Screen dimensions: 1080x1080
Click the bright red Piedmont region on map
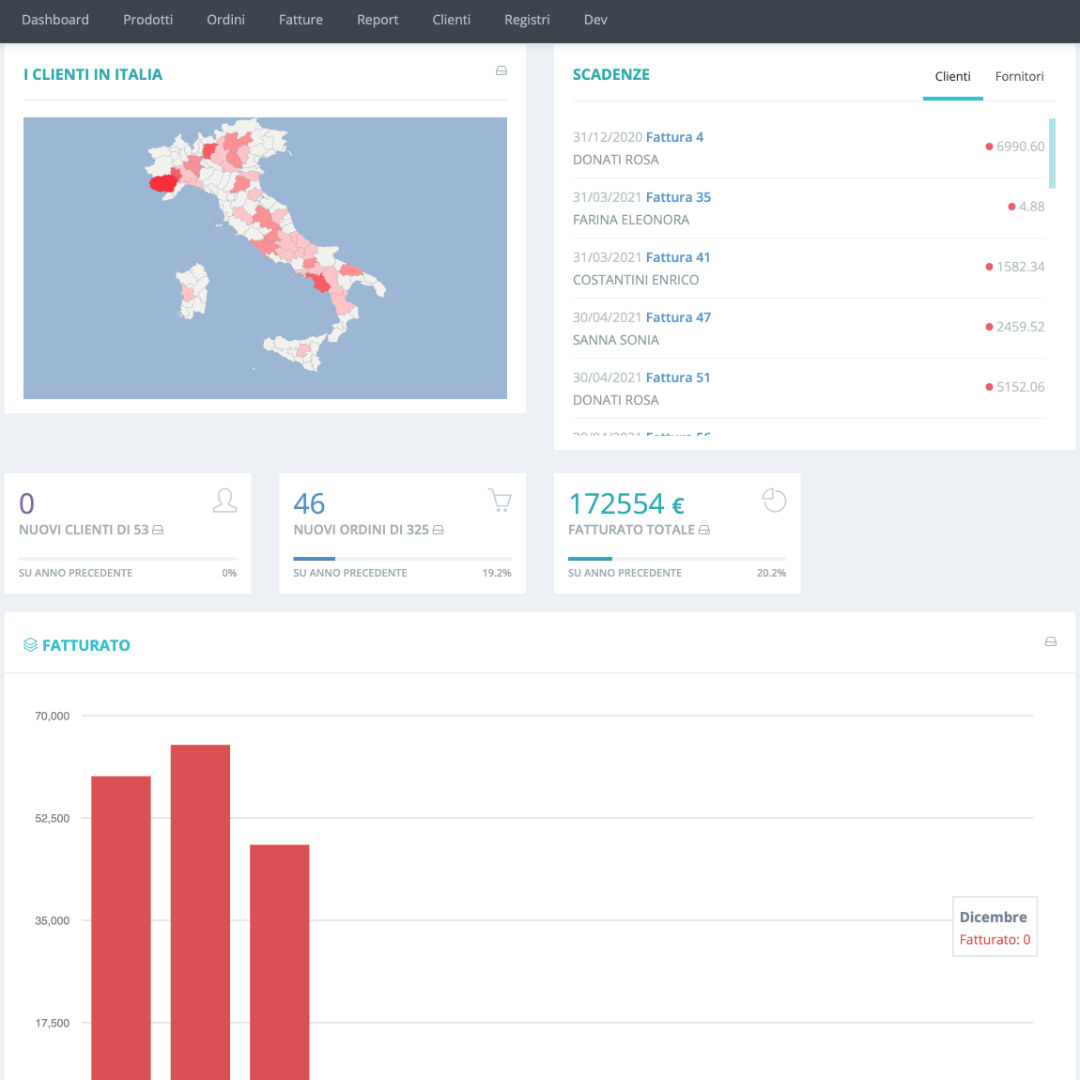pyautogui.click(x=163, y=184)
